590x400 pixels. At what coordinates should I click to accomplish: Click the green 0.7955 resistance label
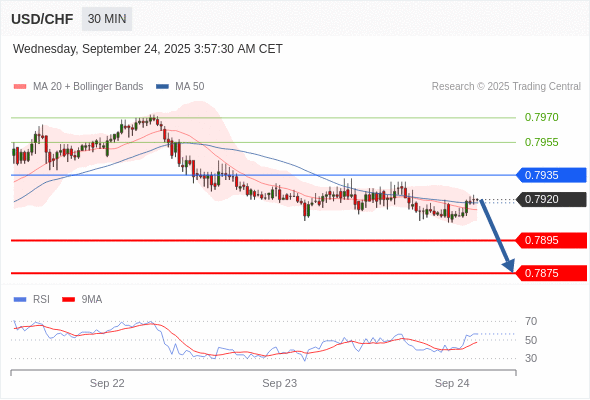(x=541, y=142)
